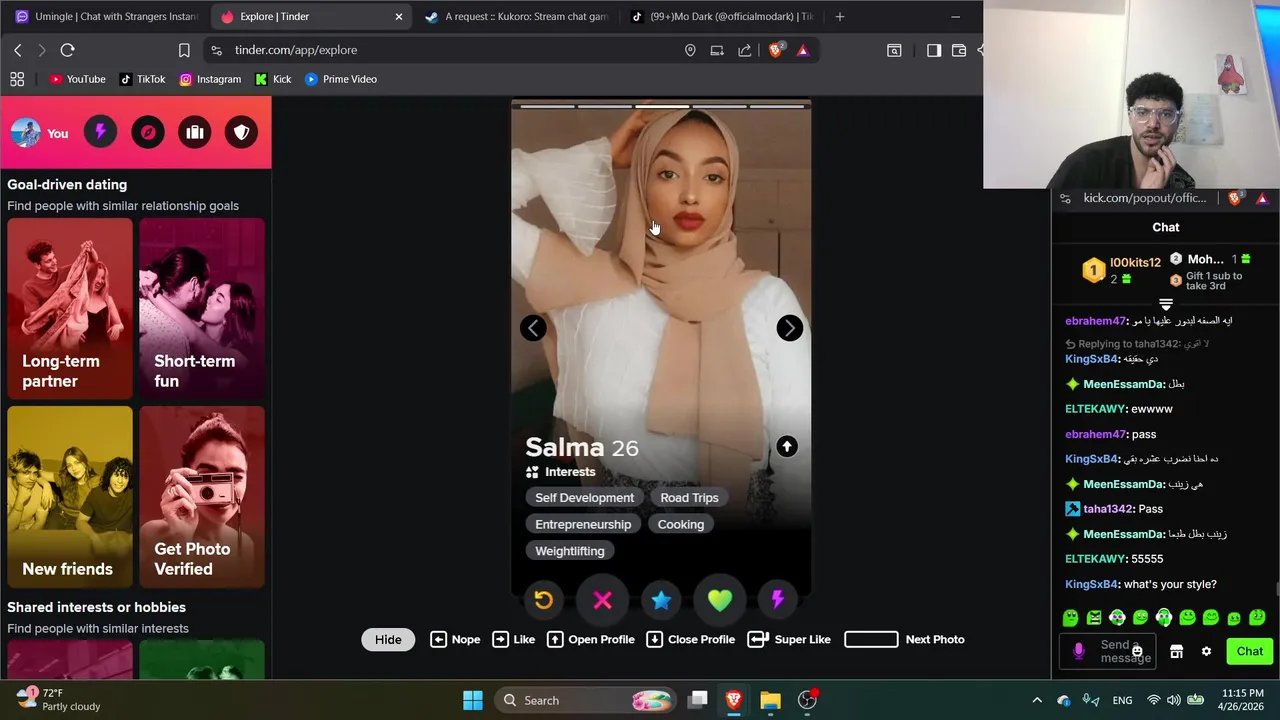Open the Prime Video bookmark
The height and width of the screenshot is (720, 1280).
pos(341,79)
